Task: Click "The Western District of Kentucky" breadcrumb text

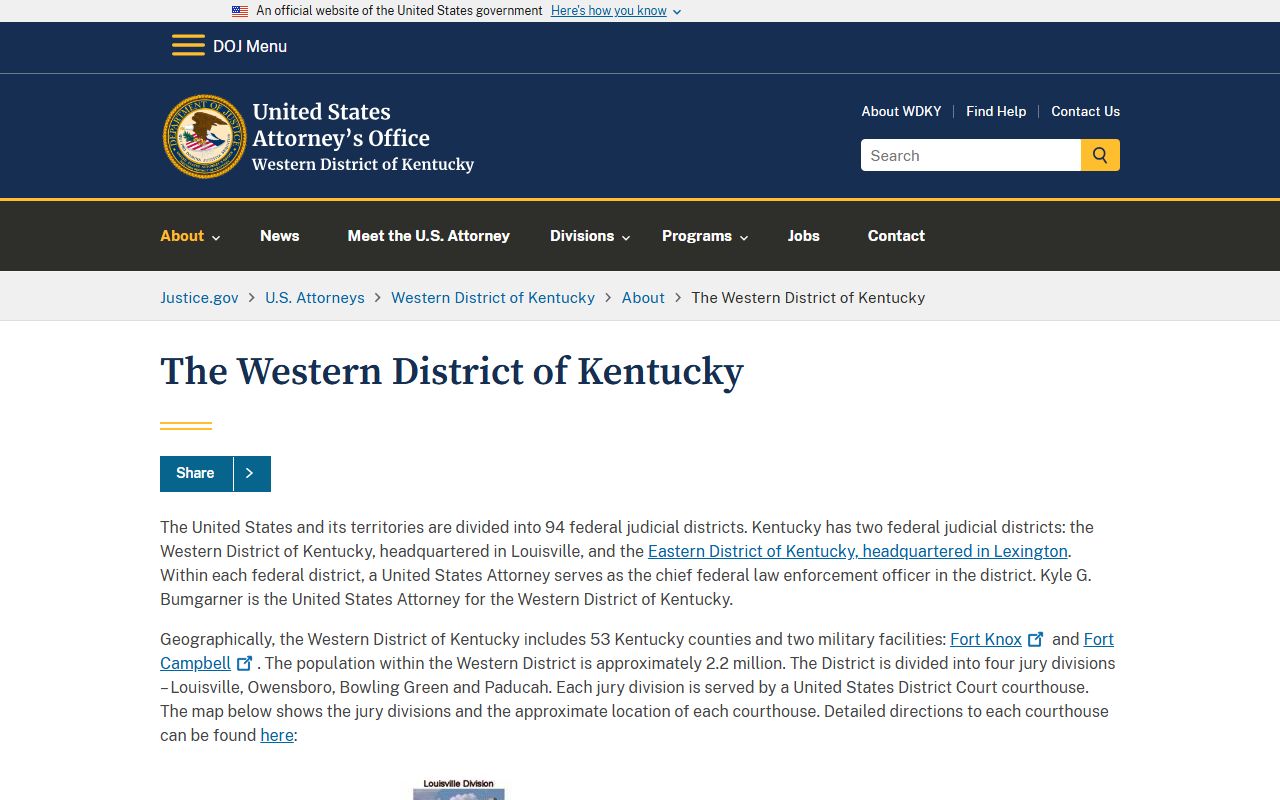Action: (808, 297)
